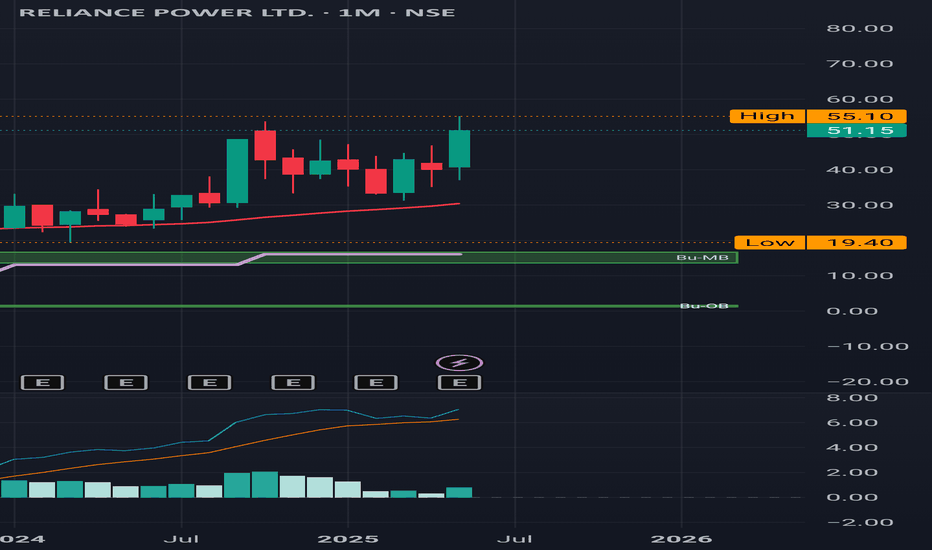Click the −2.00 indicator scale label
The height and width of the screenshot is (550, 932).
pyautogui.click(x=859, y=523)
